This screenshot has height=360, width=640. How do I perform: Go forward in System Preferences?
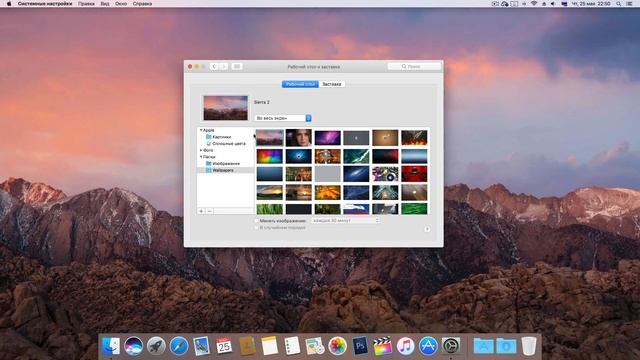click(x=223, y=66)
